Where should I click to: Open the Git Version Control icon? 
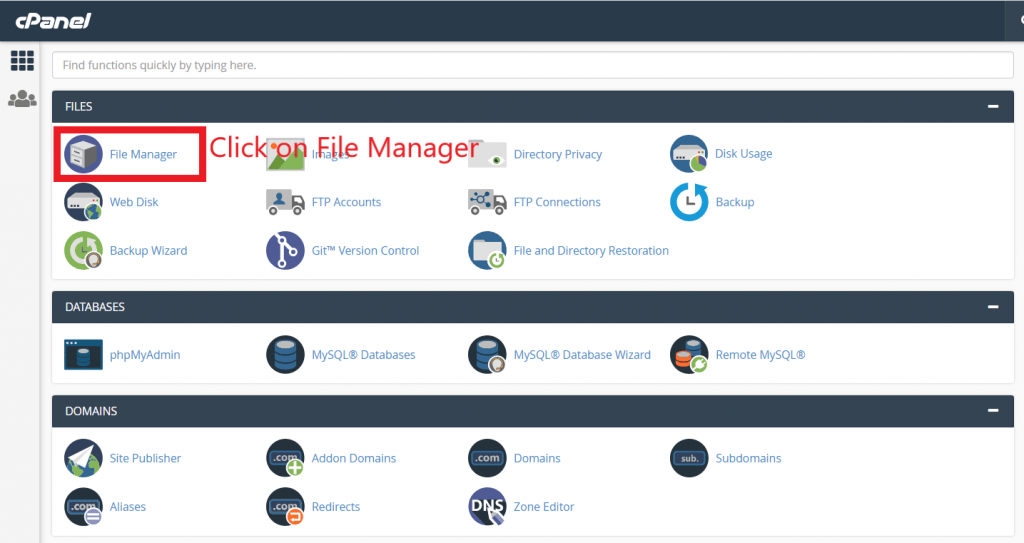pyautogui.click(x=285, y=250)
